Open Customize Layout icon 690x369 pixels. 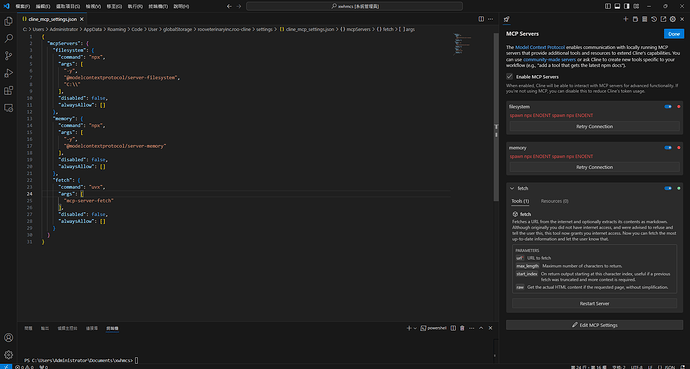637,6
